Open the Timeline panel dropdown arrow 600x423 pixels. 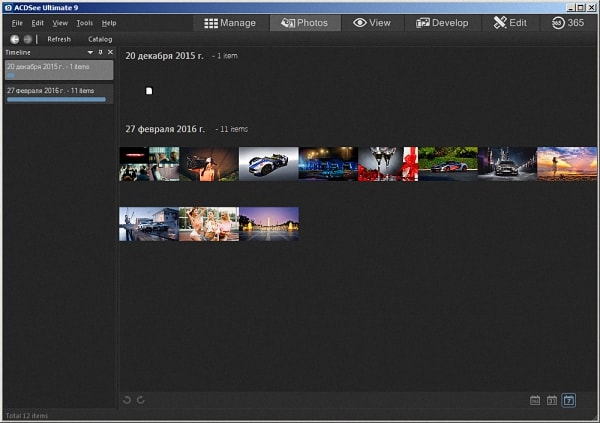[90, 52]
